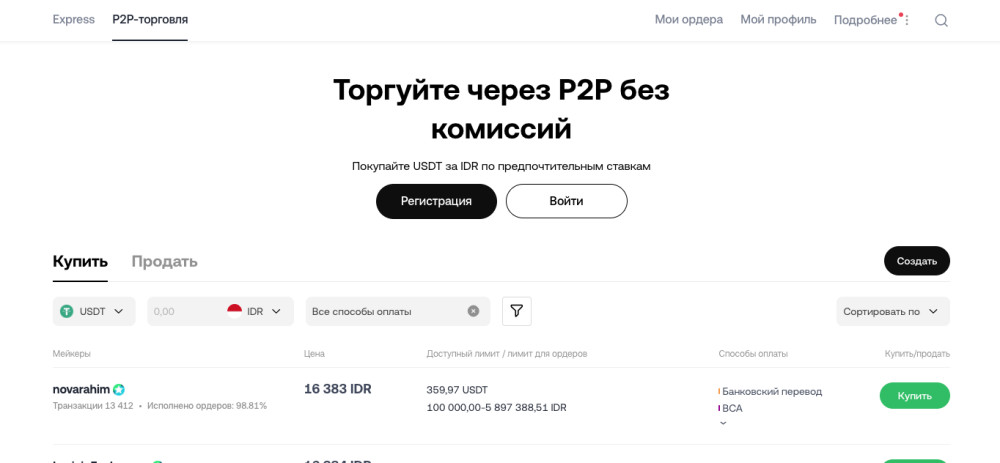Viewport: 1000px width, 463px height.
Task: Open the USDT currency dropdown
Action: pyautogui.click(x=94, y=311)
